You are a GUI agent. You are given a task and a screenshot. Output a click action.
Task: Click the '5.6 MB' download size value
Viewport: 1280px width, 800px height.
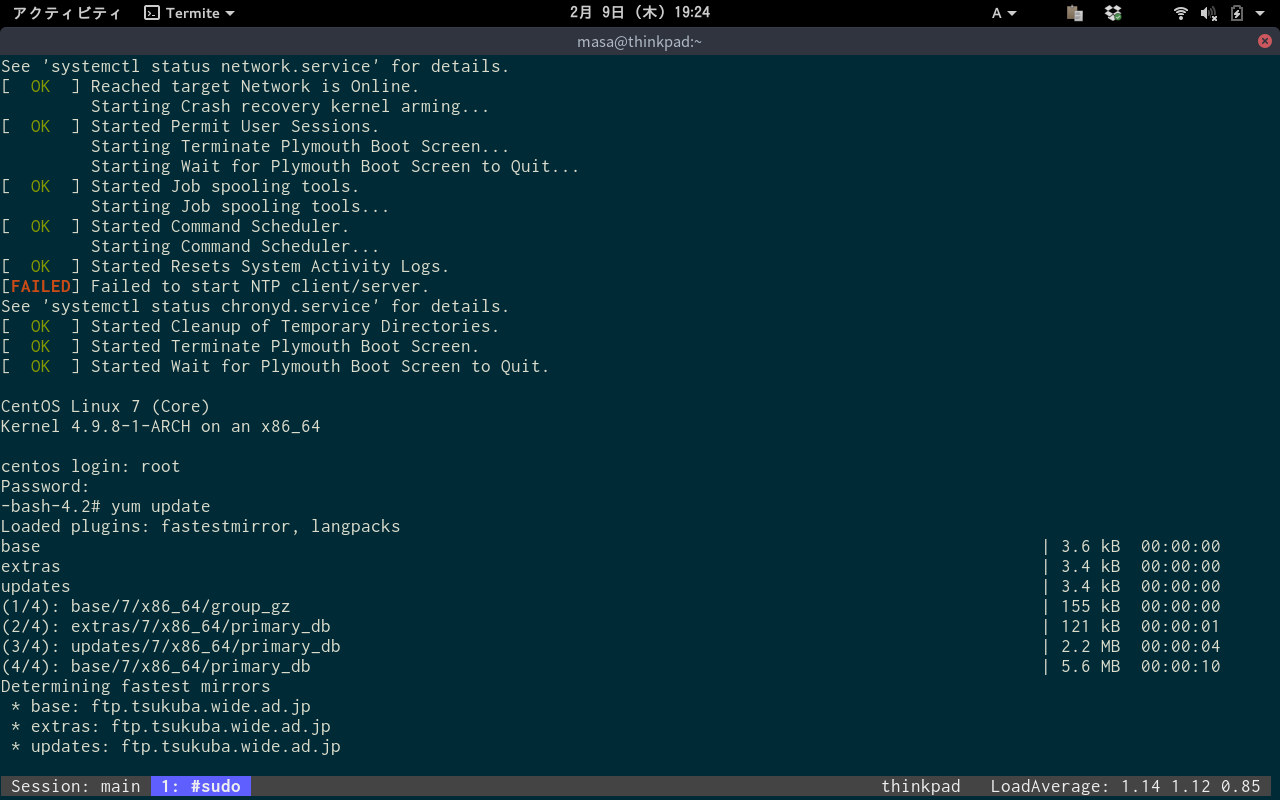pos(1091,666)
